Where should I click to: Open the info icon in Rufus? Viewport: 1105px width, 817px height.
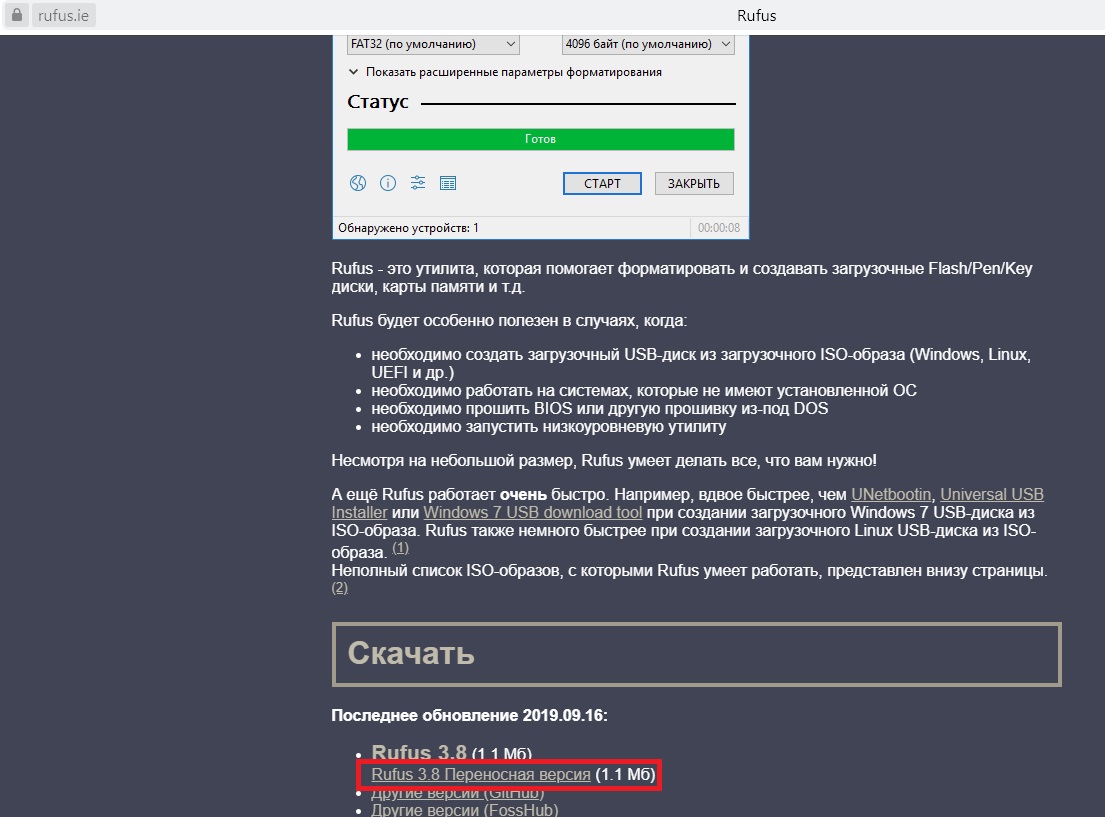388,183
